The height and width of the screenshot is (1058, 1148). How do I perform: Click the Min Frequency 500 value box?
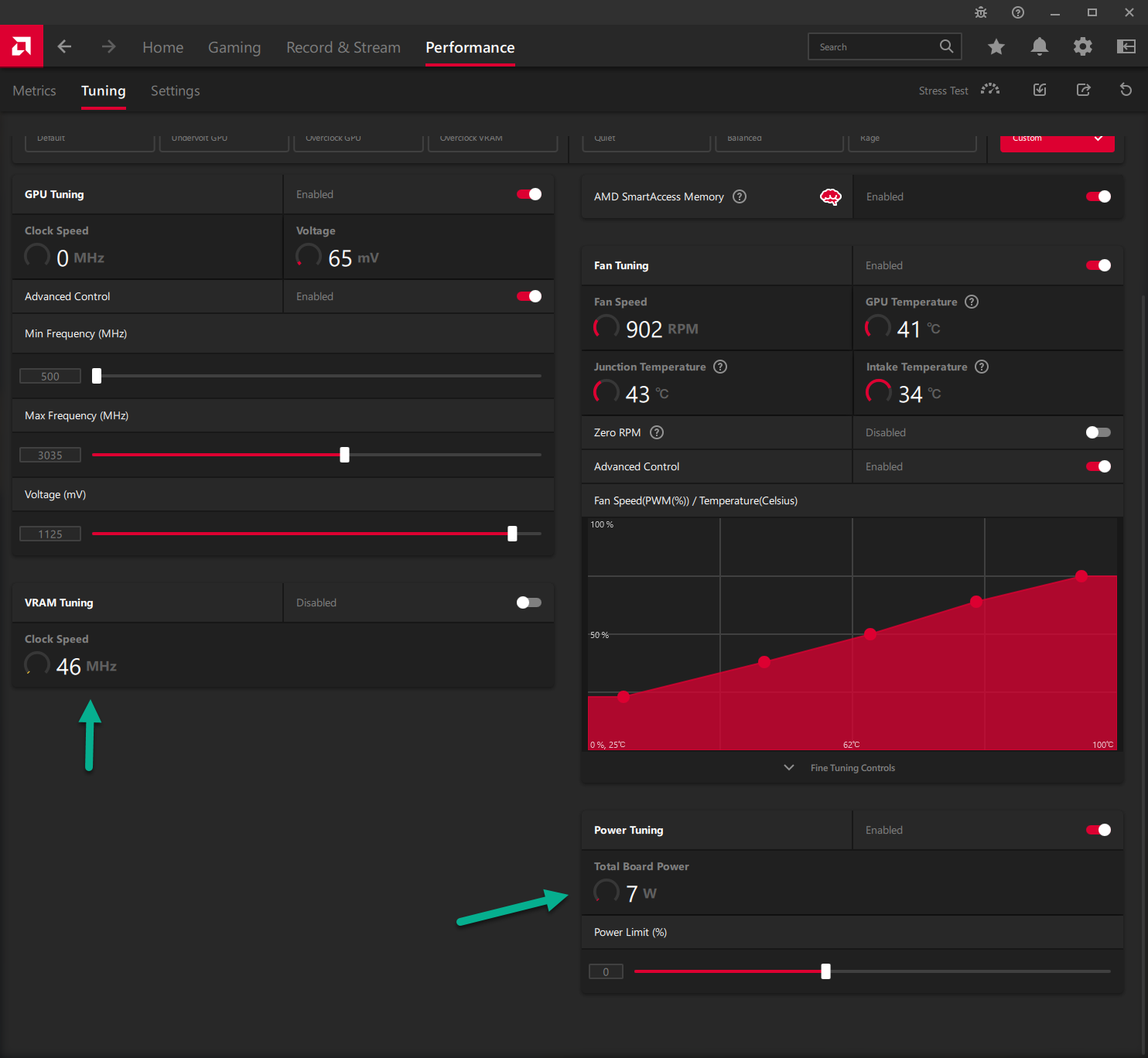click(50, 376)
